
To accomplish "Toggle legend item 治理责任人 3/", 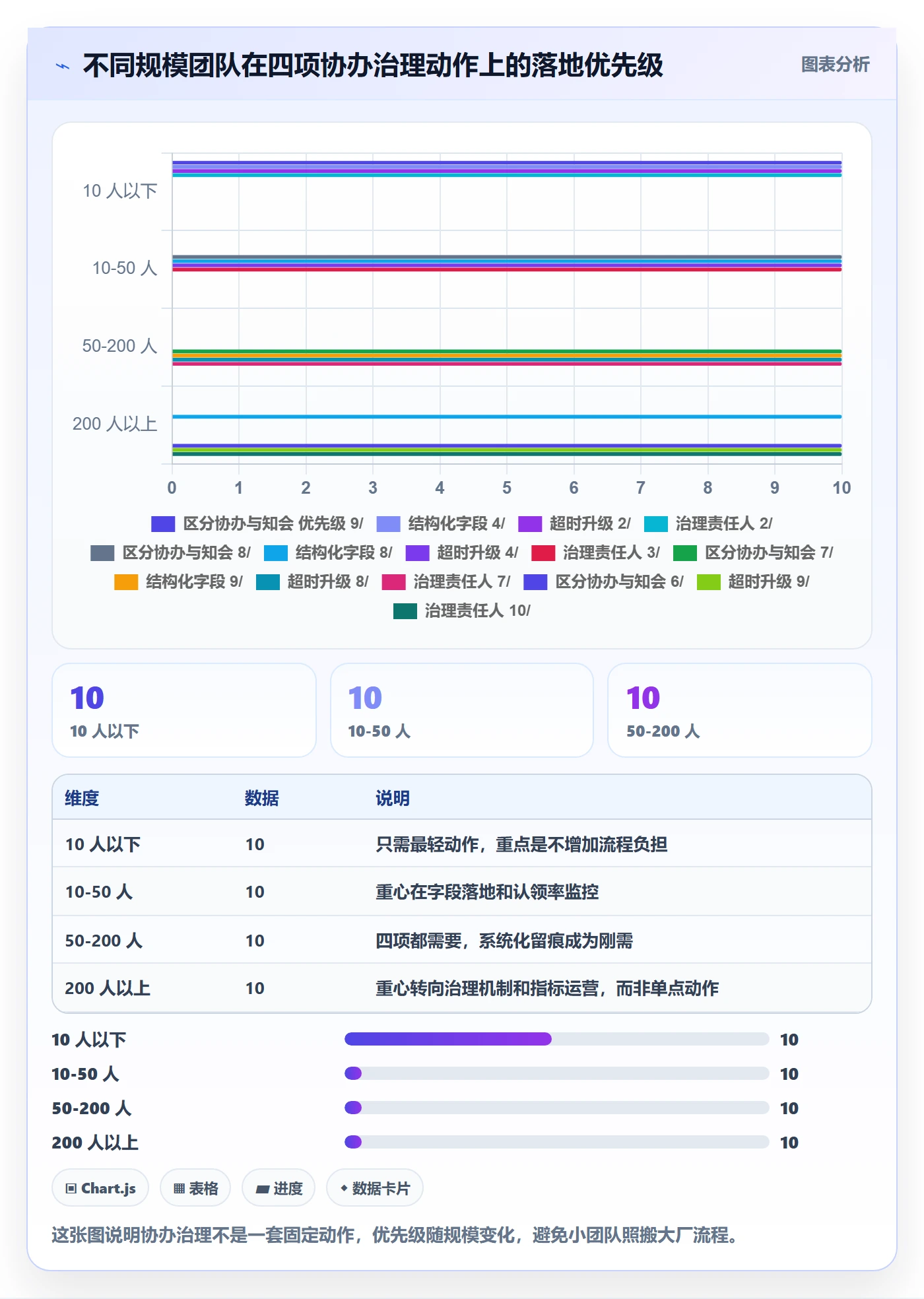I will click(x=595, y=552).
